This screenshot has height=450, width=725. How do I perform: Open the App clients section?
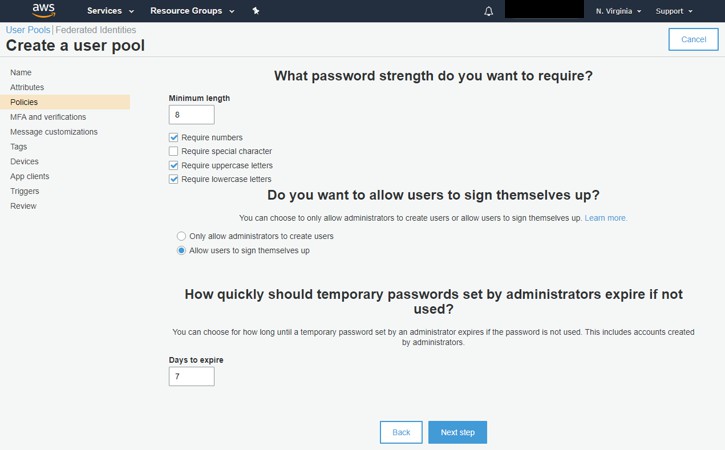click(x=30, y=176)
